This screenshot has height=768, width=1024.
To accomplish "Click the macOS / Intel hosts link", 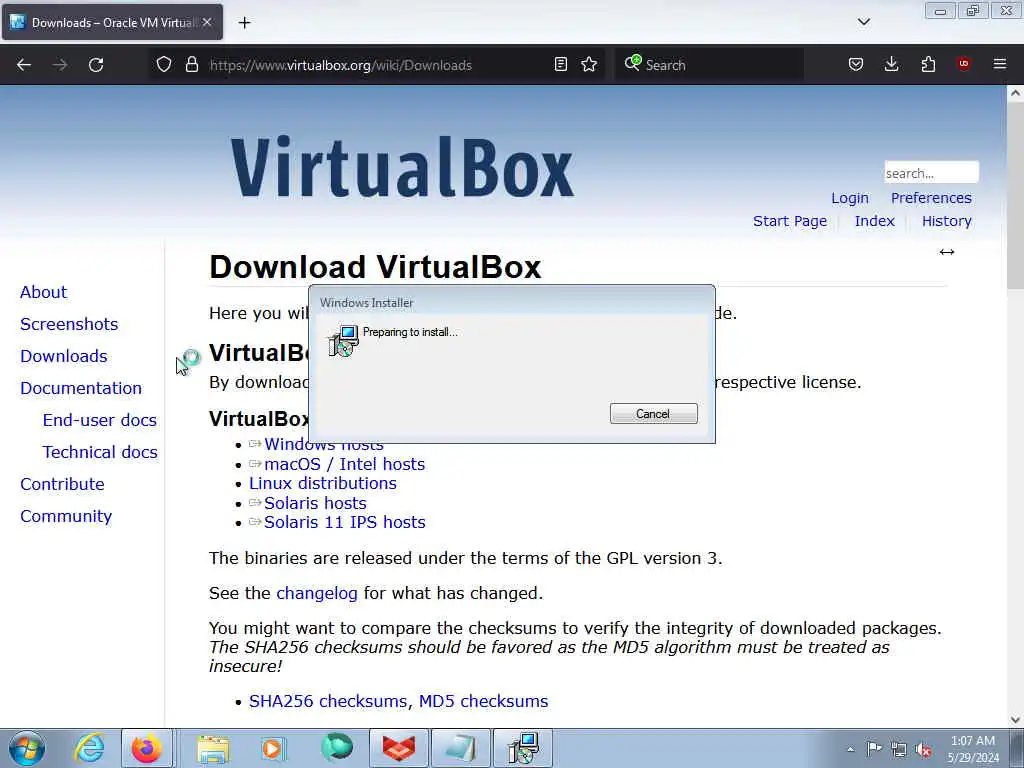I will pos(344,464).
